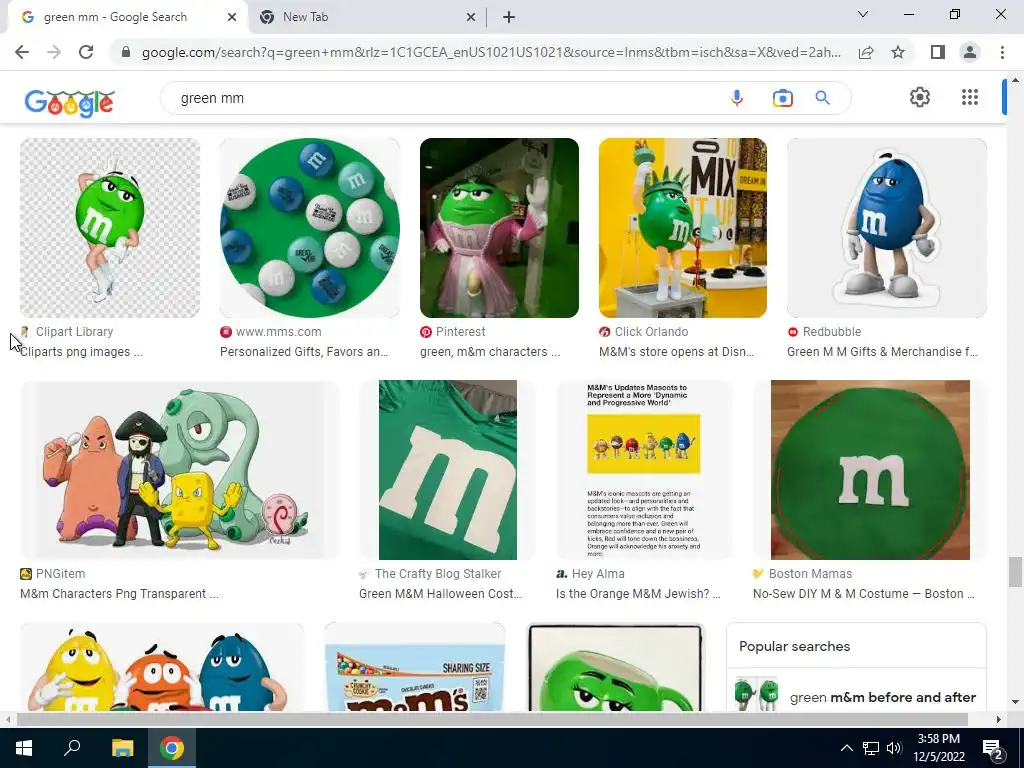Open Windows taskbar search
Image resolution: width=1024 pixels, height=768 pixels.
point(72,748)
